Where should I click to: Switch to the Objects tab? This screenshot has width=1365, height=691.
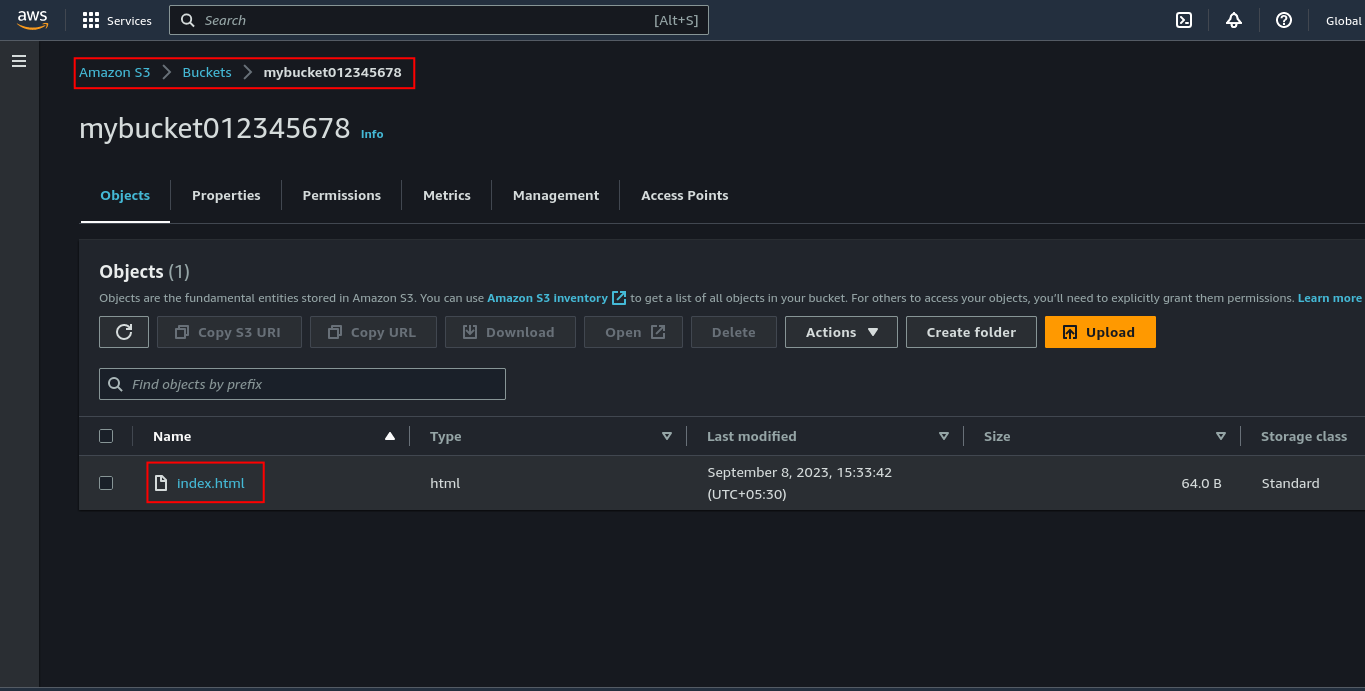point(125,195)
